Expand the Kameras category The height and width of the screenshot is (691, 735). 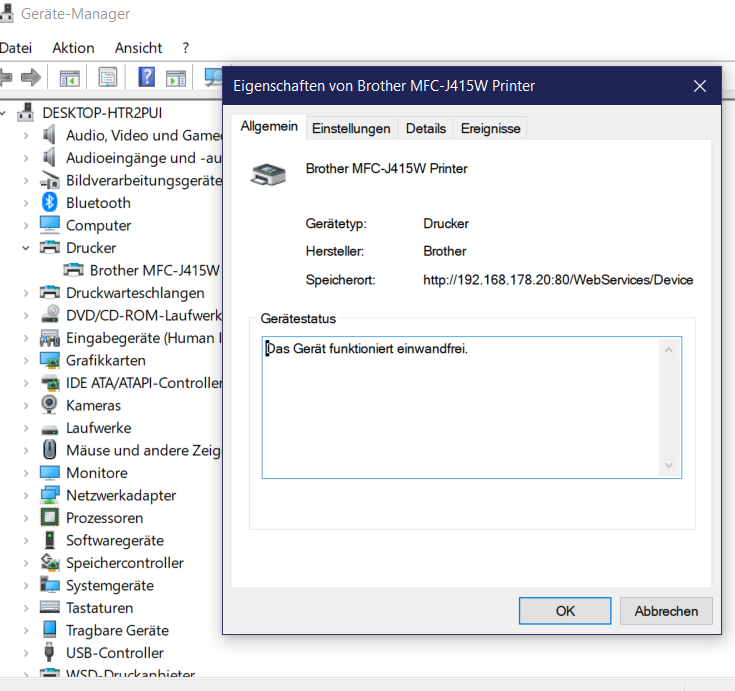click(x=26, y=406)
